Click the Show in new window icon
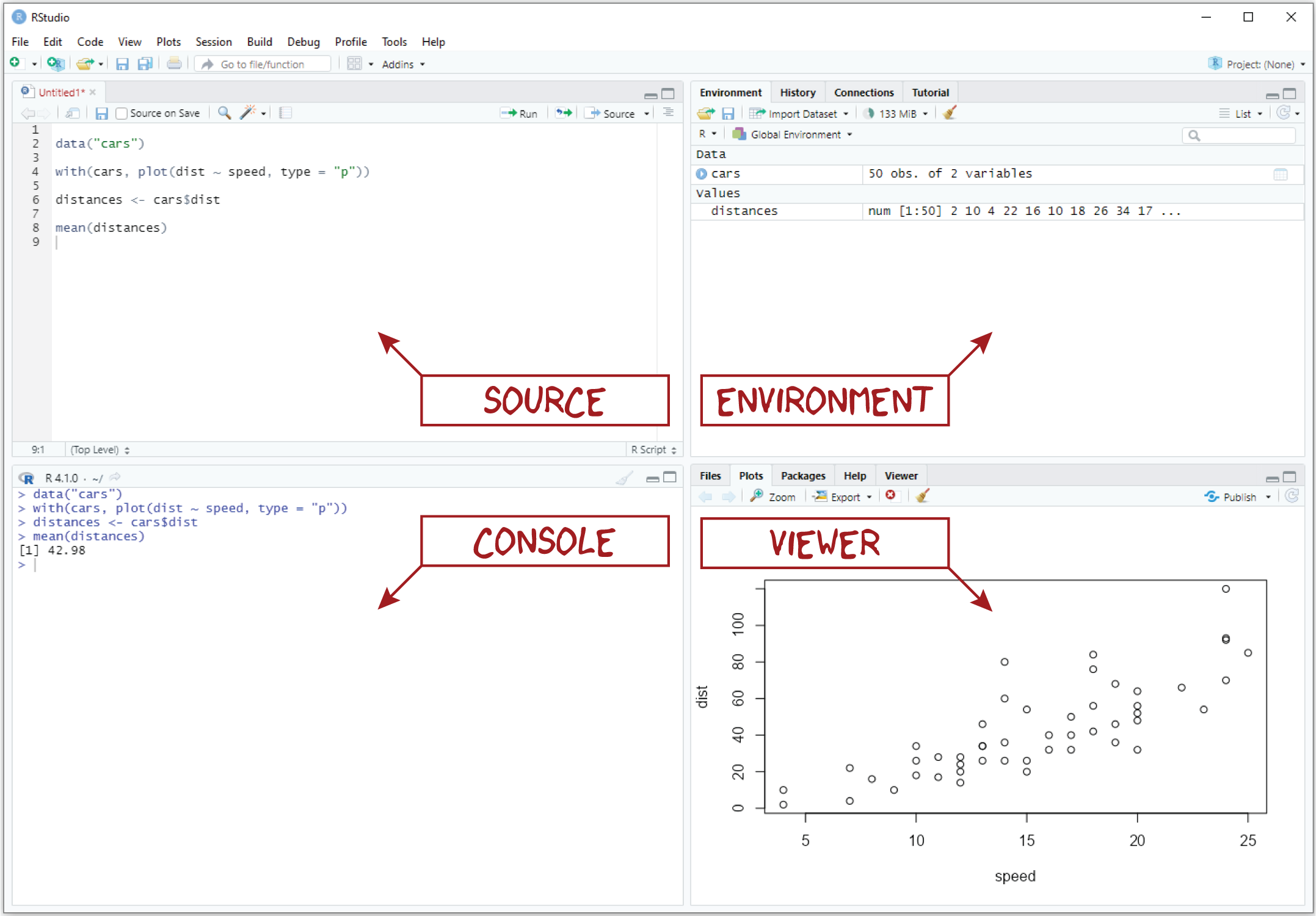Image resolution: width=1316 pixels, height=916 pixels. (x=73, y=113)
